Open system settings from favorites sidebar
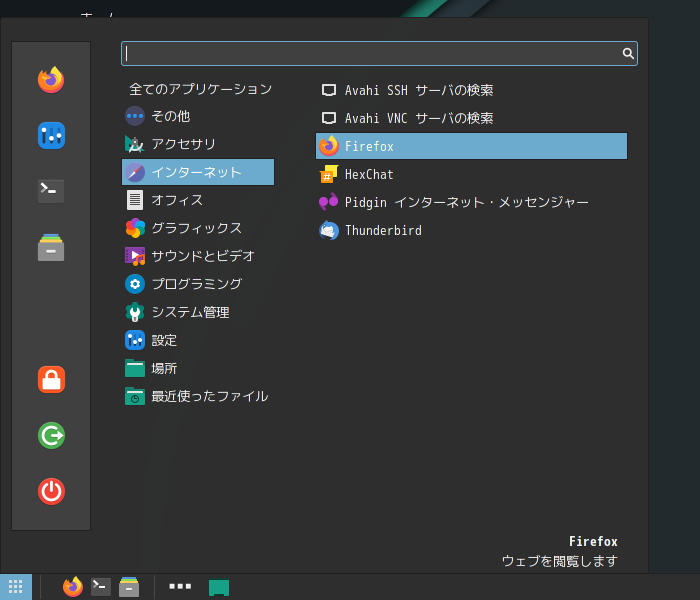700x600 pixels. (51, 136)
